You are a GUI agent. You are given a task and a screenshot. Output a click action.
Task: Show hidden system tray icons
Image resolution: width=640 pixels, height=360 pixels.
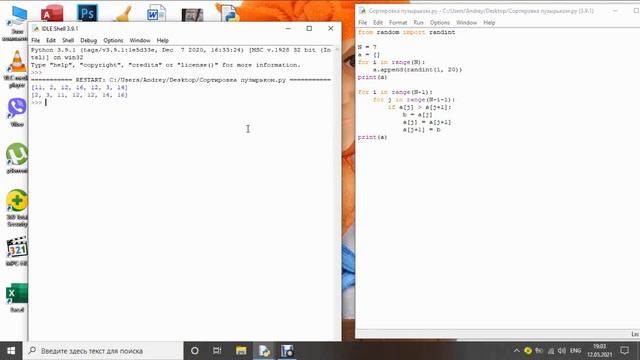[516, 351]
